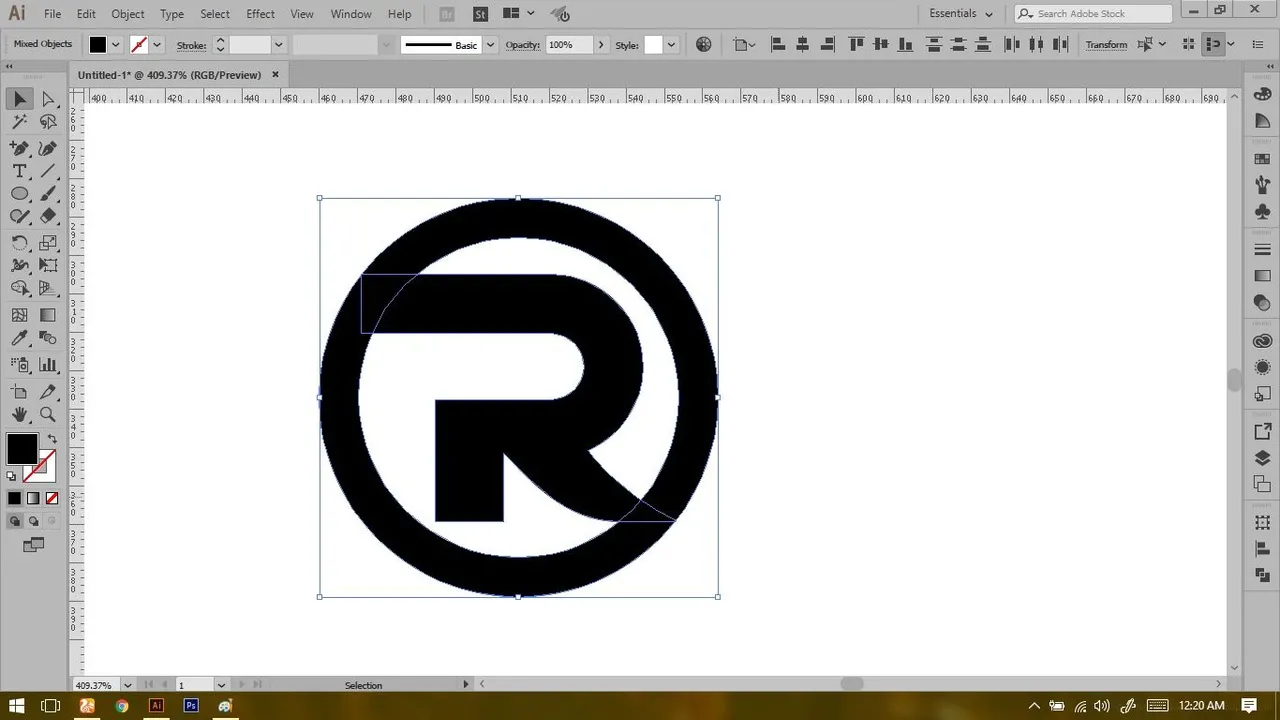Click the opacity 100% input field

point(569,45)
